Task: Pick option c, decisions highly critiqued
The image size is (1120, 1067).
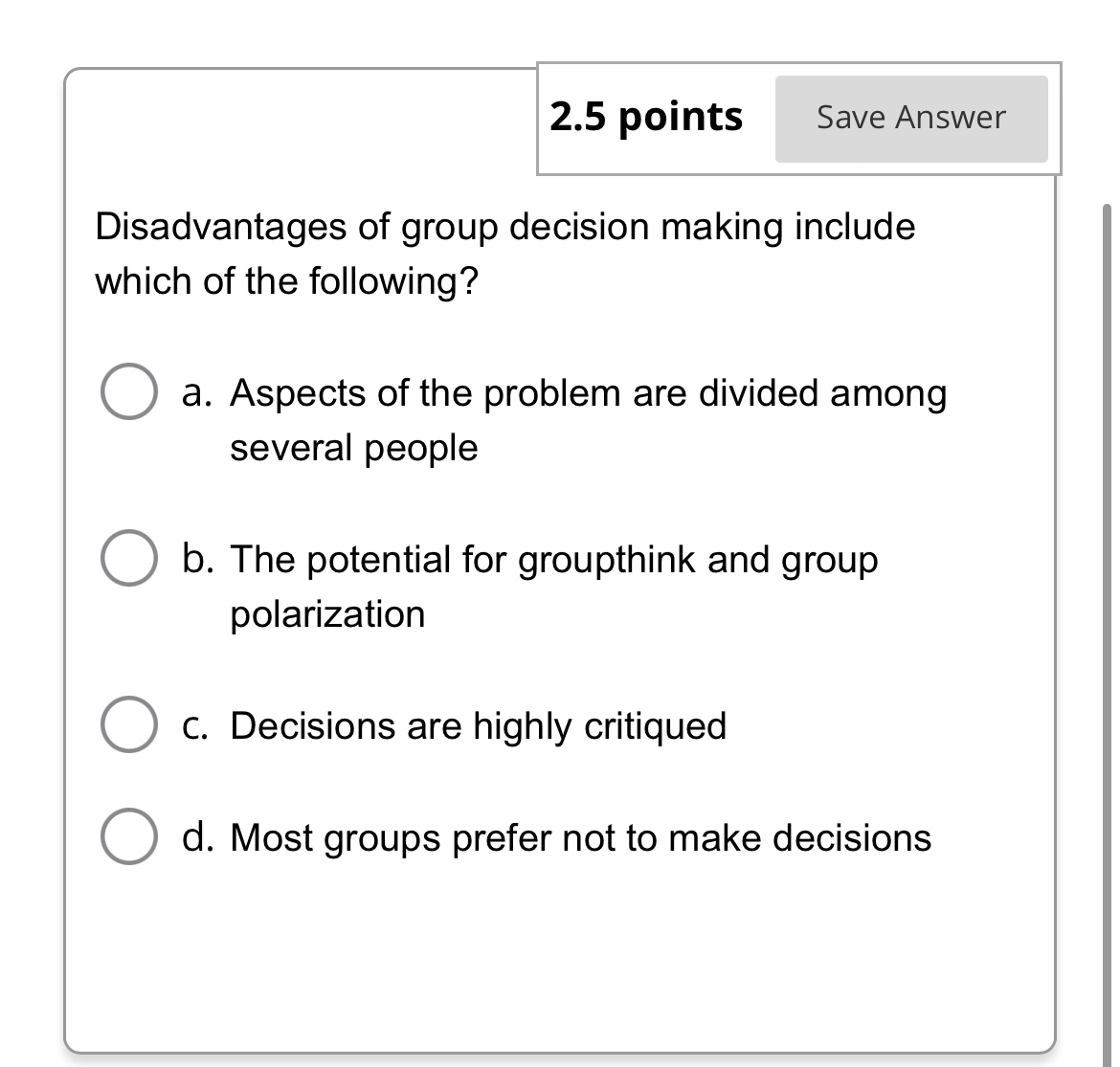Action: coord(128,725)
